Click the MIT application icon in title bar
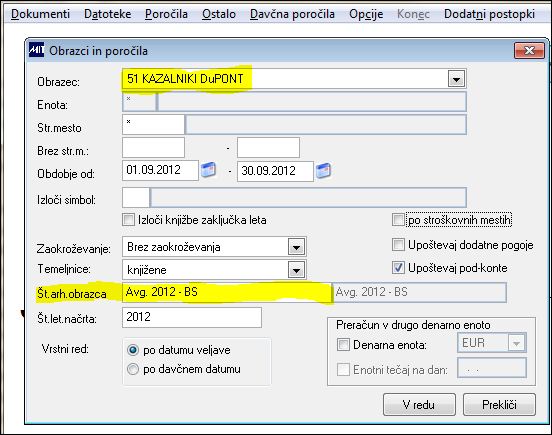552x435 pixels. 37,50
